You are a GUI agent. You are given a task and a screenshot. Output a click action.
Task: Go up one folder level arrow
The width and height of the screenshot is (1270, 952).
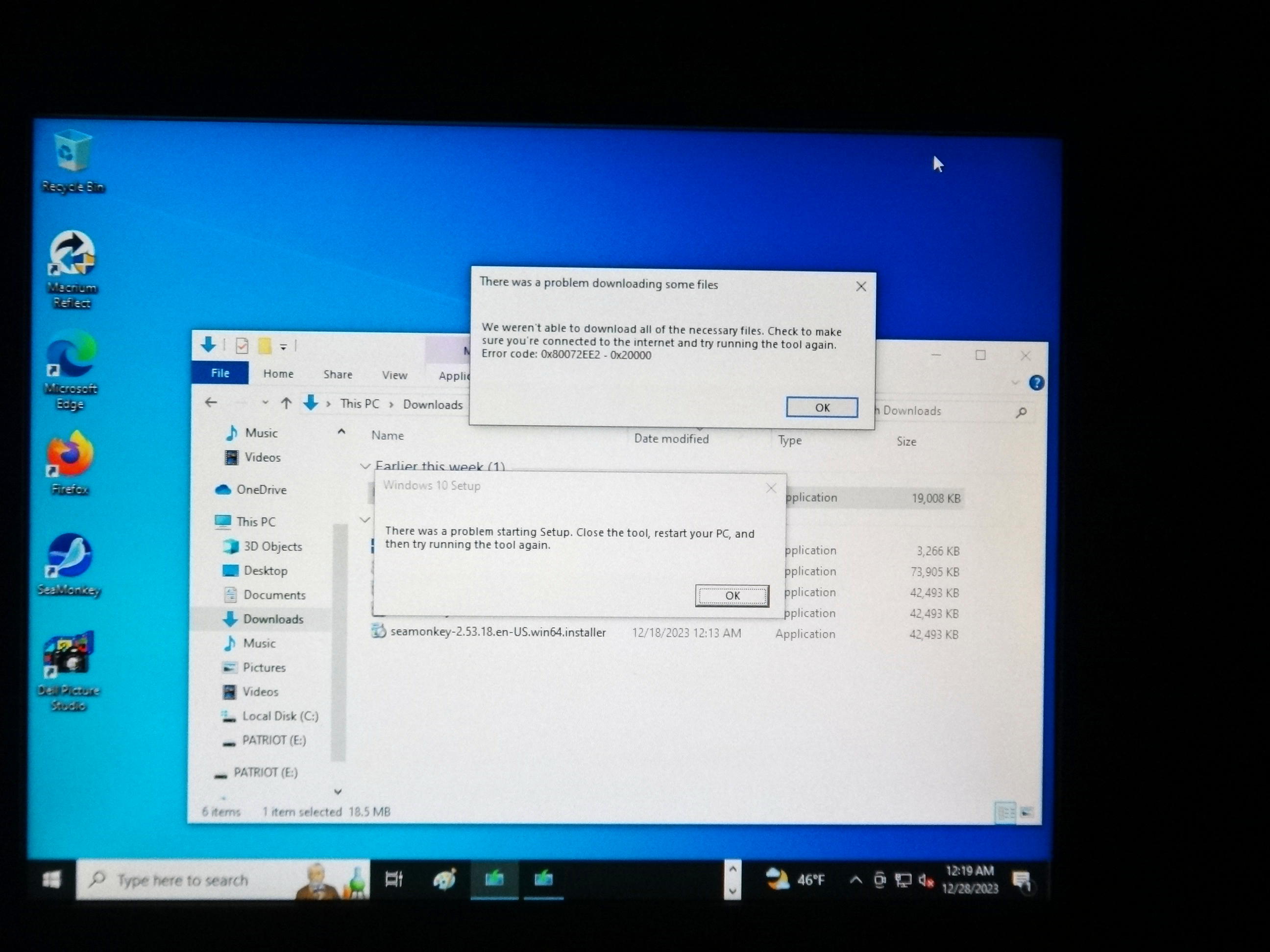[286, 403]
